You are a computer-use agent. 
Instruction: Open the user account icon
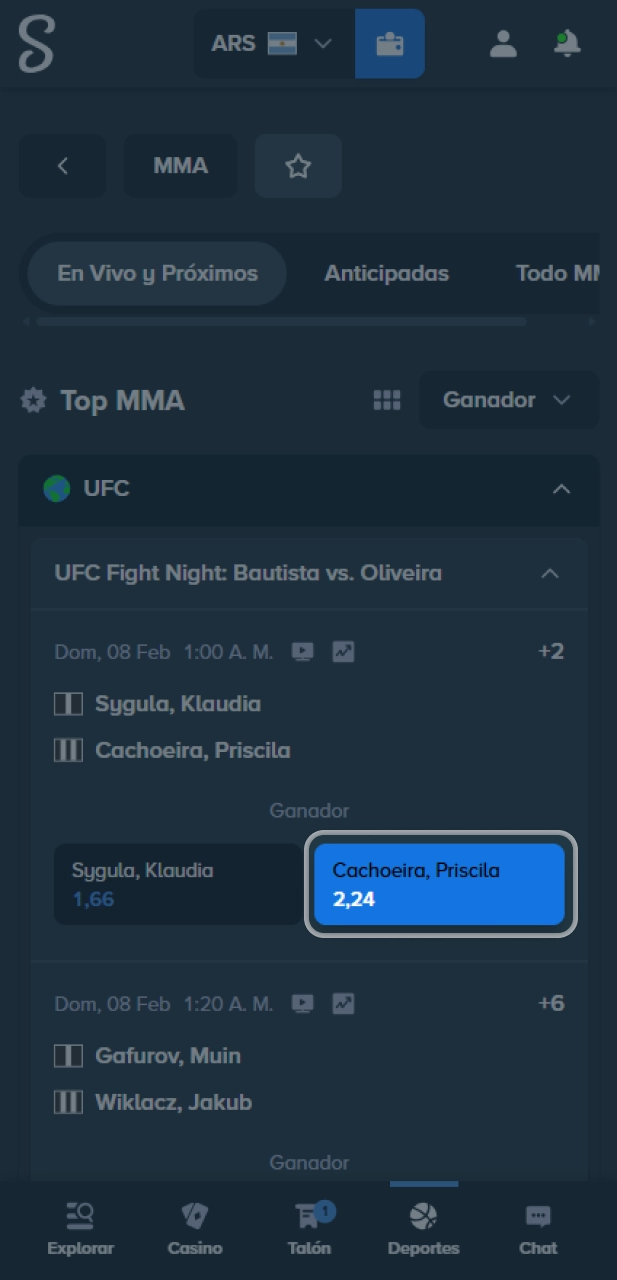coord(503,44)
